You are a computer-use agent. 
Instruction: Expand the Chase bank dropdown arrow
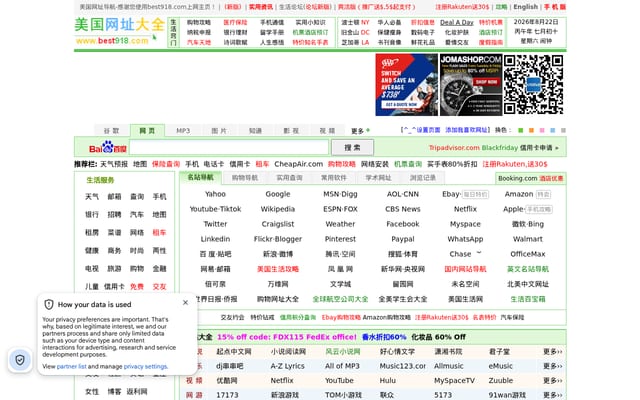coord(479,253)
